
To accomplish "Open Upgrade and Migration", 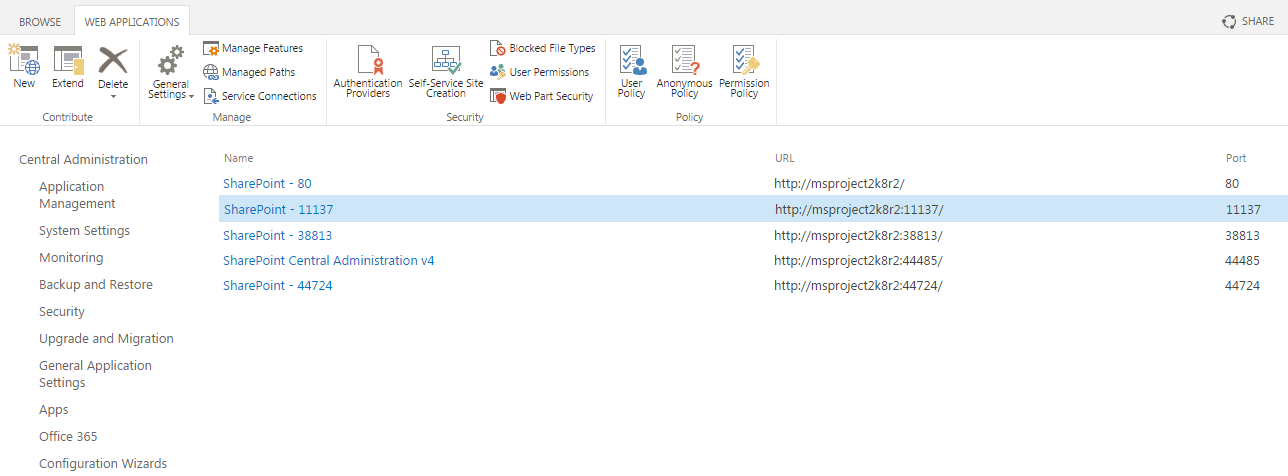I will click(x=106, y=338).
